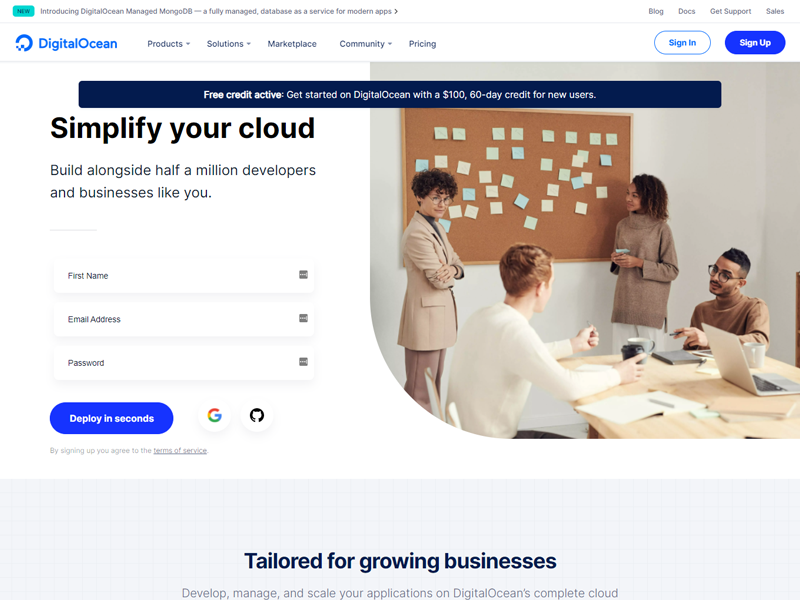Open the Sales link
Image resolution: width=800 pixels, height=600 pixels.
pos(774,11)
